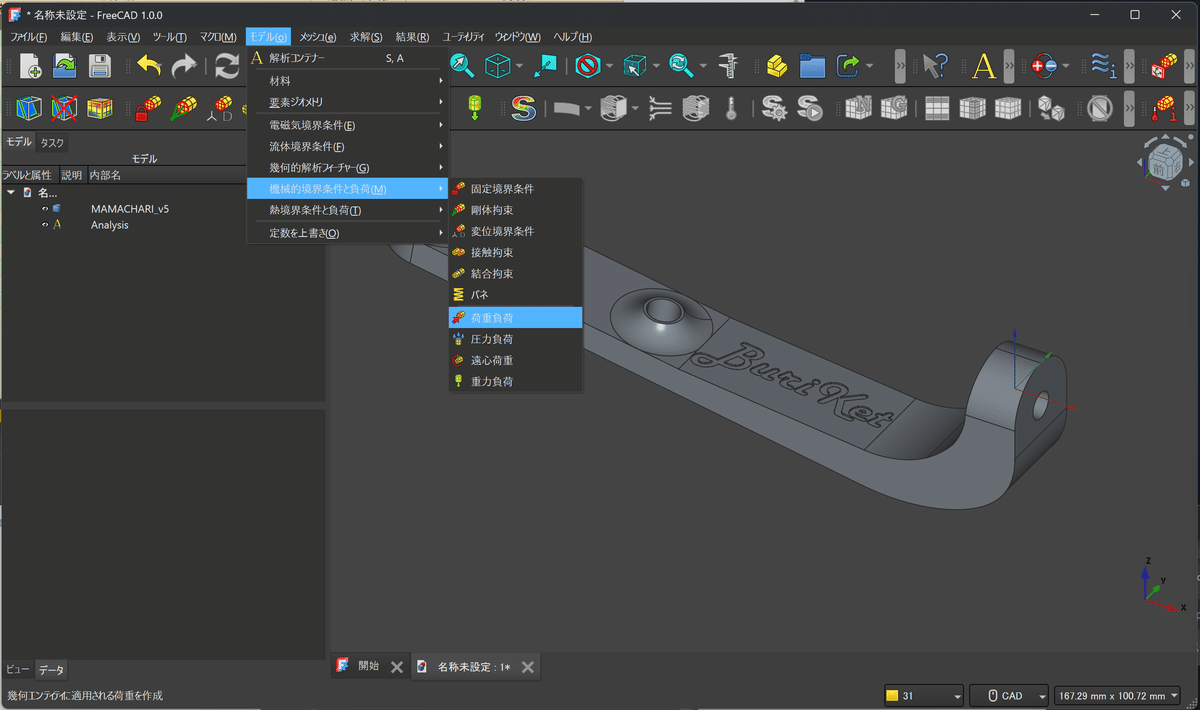This screenshot has height=710, width=1200.
Task: Click the Fit all magnifier icon
Action: pos(462,66)
